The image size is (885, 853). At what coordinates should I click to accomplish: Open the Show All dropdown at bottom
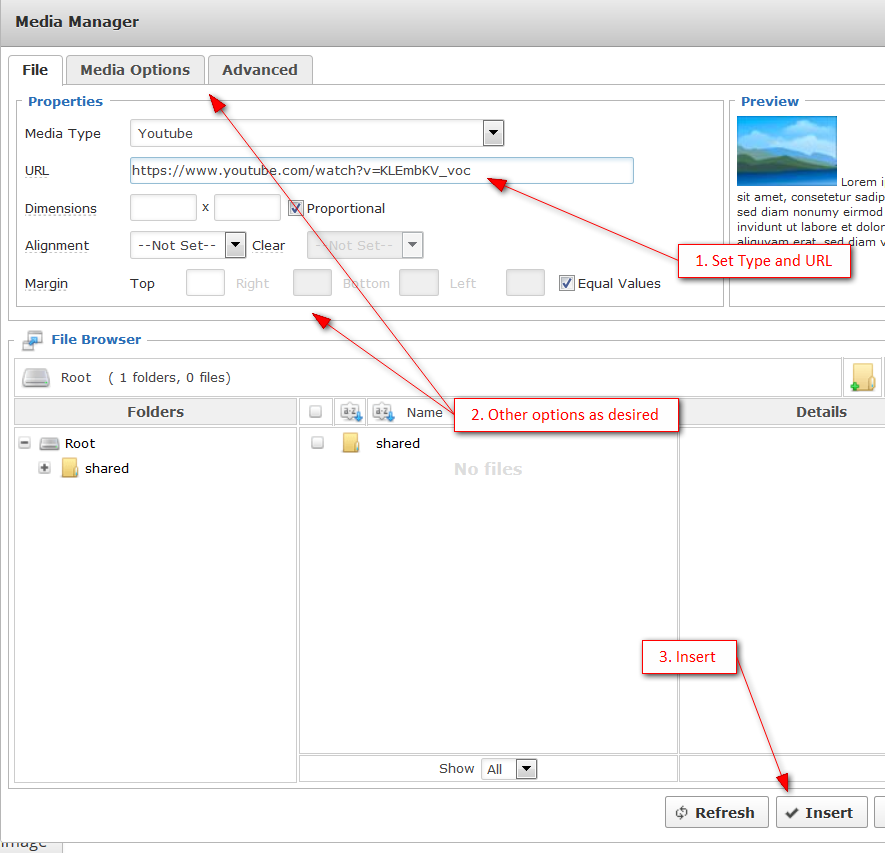tap(526, 768)
